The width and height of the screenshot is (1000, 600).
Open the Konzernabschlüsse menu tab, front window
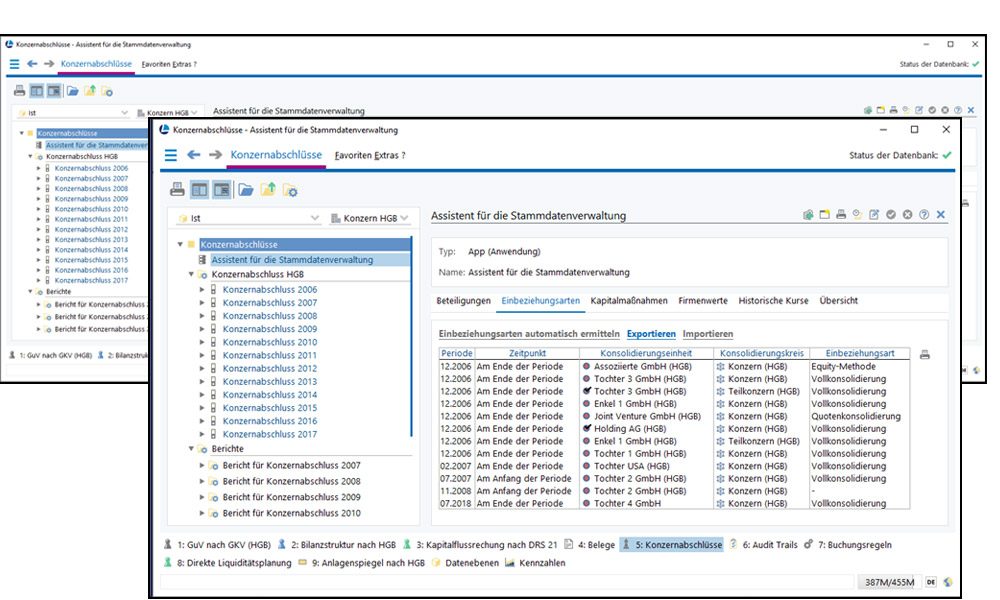(276, 155)
